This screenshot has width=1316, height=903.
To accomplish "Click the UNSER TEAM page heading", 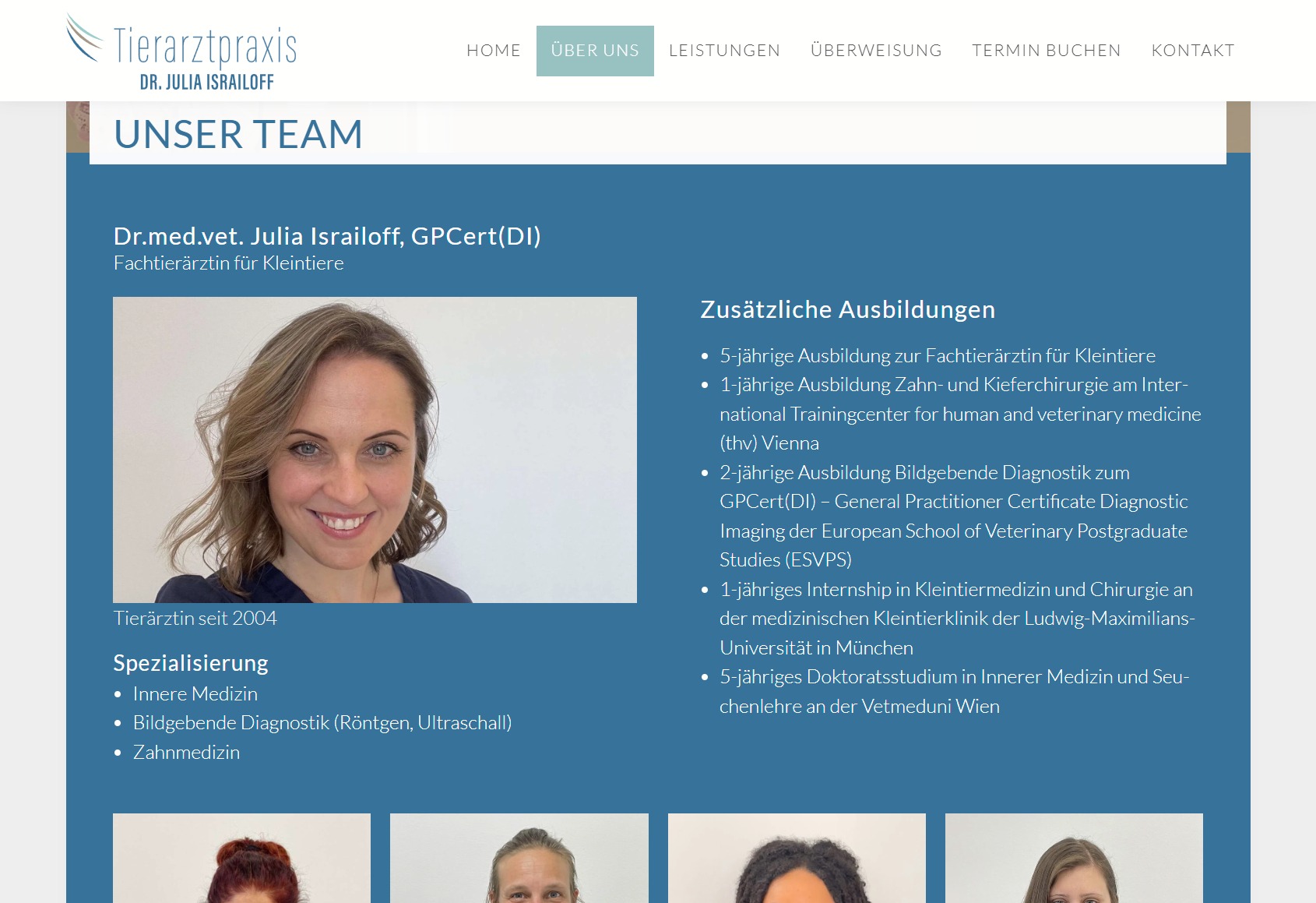I will [238, 134].
